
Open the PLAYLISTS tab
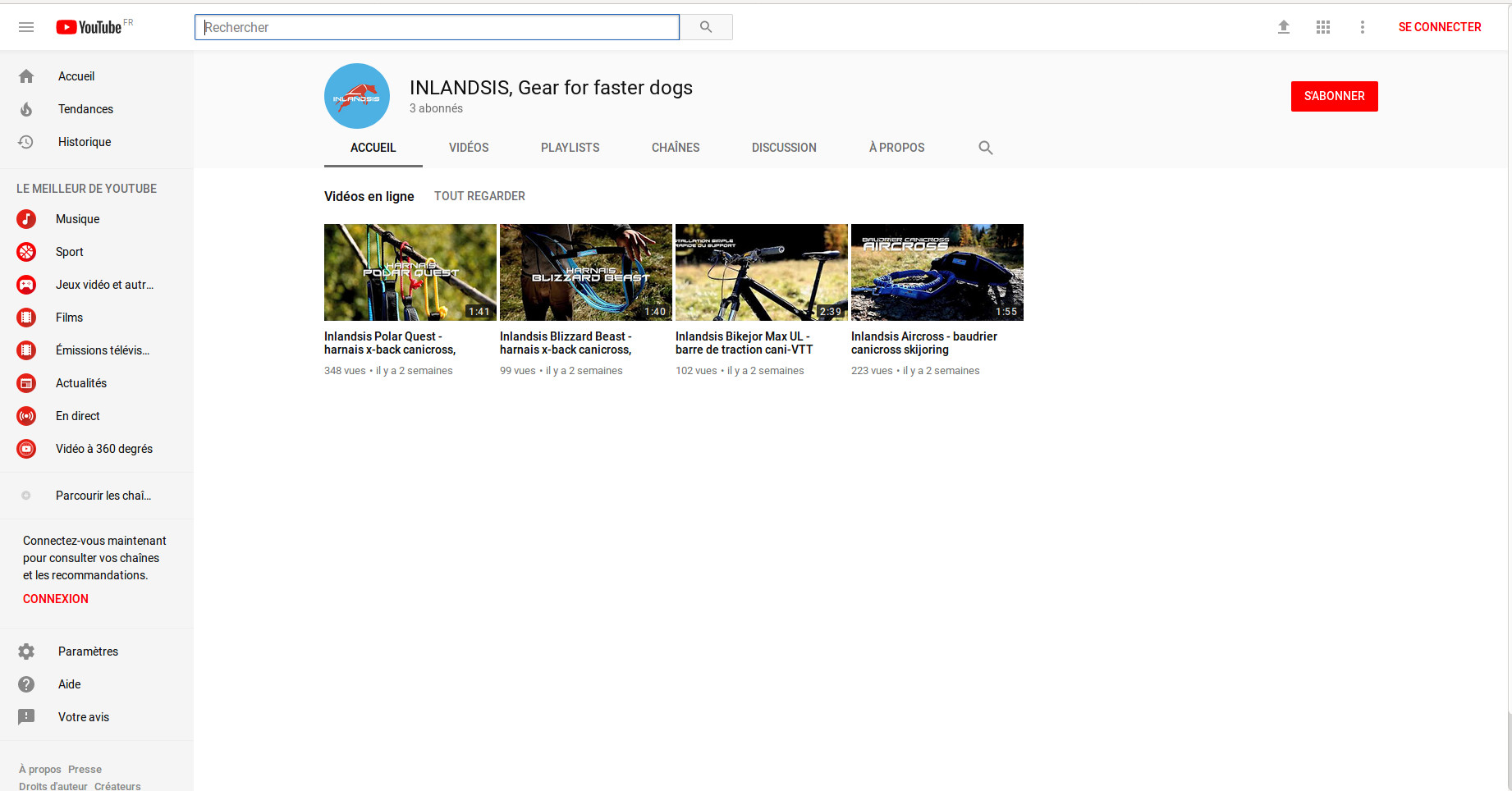point(570,148)
